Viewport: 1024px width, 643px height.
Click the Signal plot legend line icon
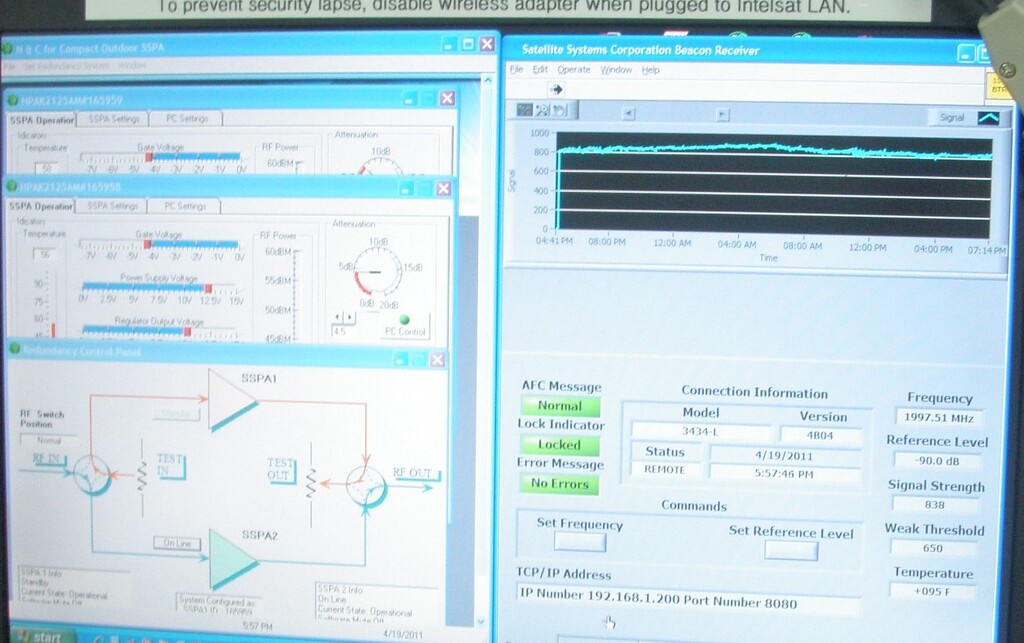tap(987, 118)
